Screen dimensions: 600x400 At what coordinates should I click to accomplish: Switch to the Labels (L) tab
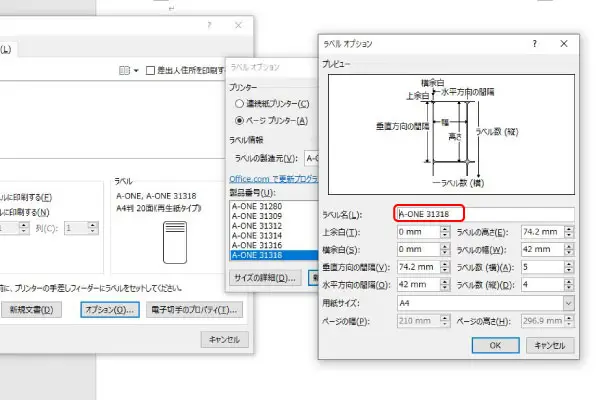tap(7, 49)
